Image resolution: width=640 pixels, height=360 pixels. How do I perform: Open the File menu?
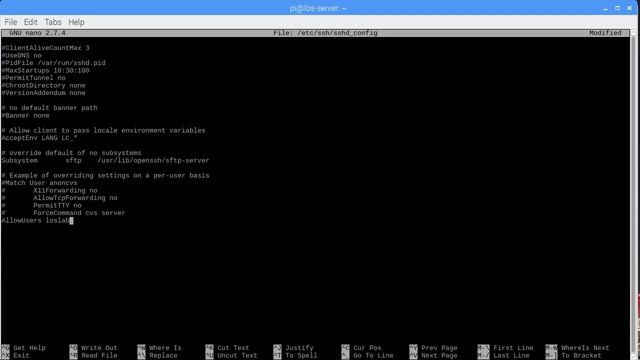[11, 22]
